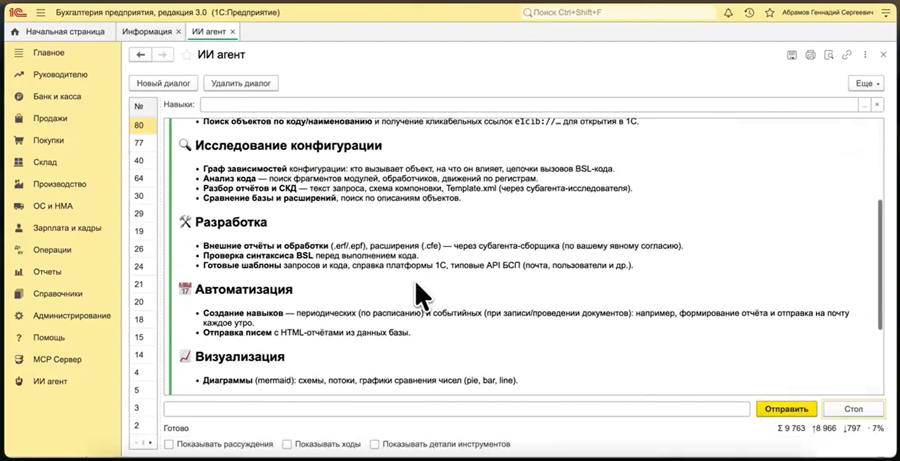
Task: Switch to the ИИ агент tab
Action: pyautogui.click(x=208, y=32)
